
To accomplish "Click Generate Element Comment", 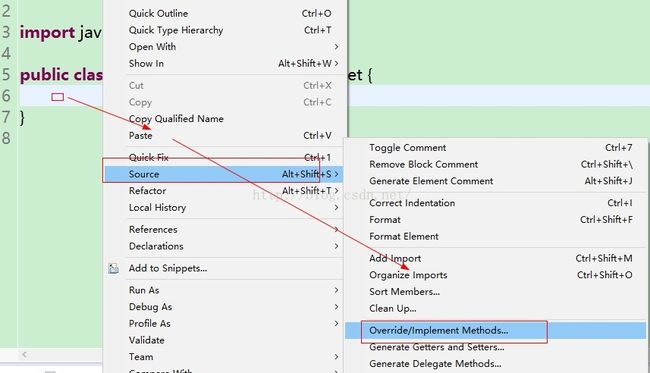I will click(495, 181).
